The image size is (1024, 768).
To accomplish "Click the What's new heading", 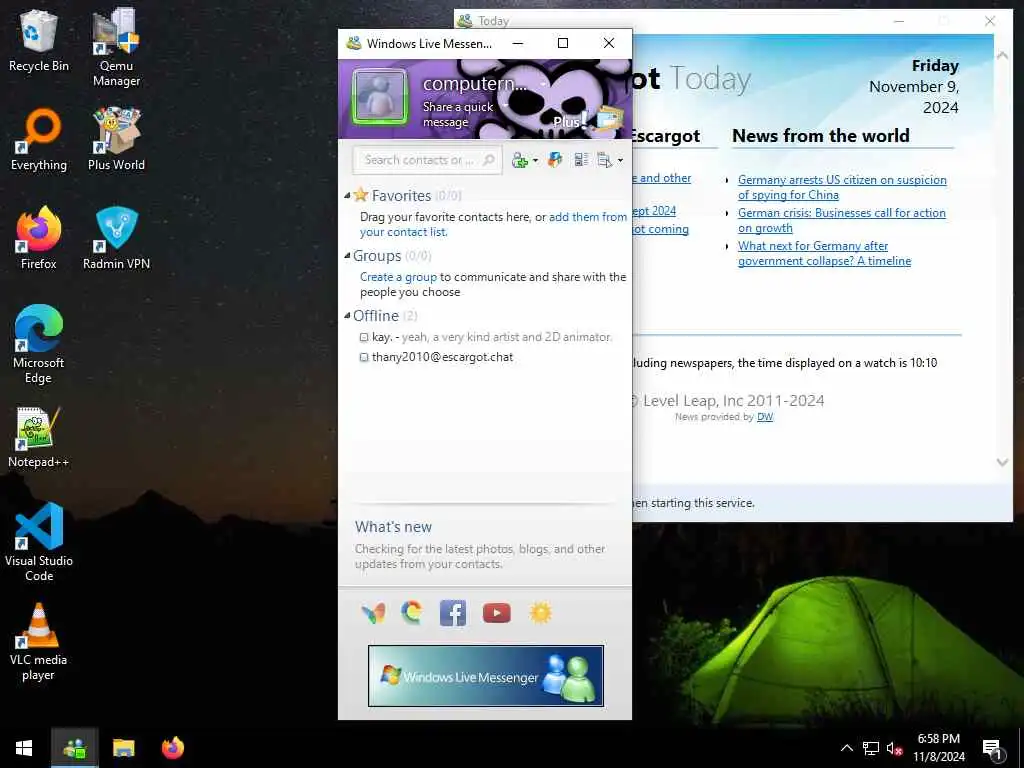I will tap(393, 527).
